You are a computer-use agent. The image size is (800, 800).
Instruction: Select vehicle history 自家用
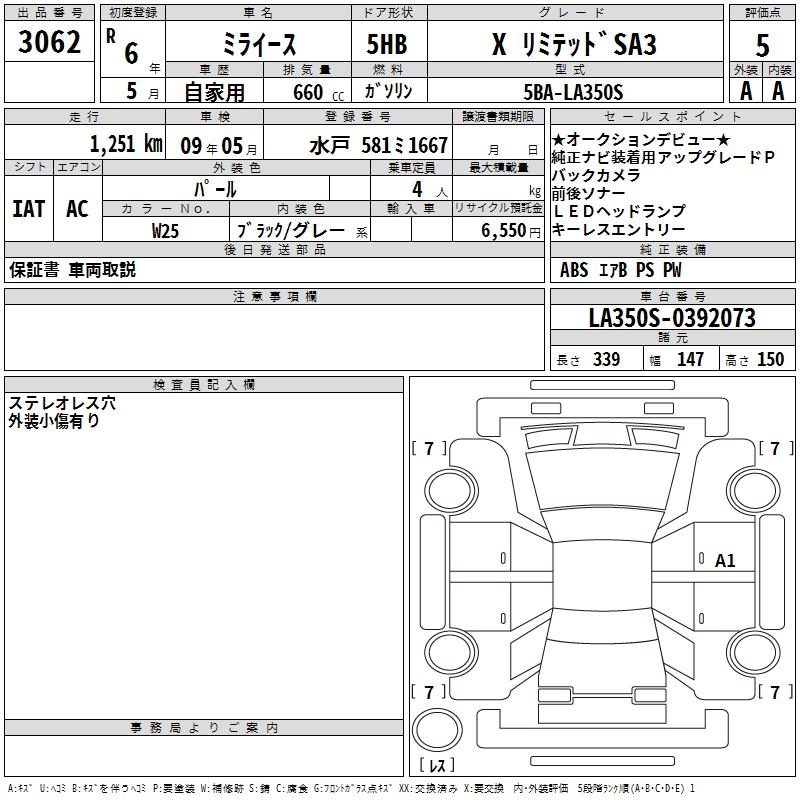(x=214, y=92)
